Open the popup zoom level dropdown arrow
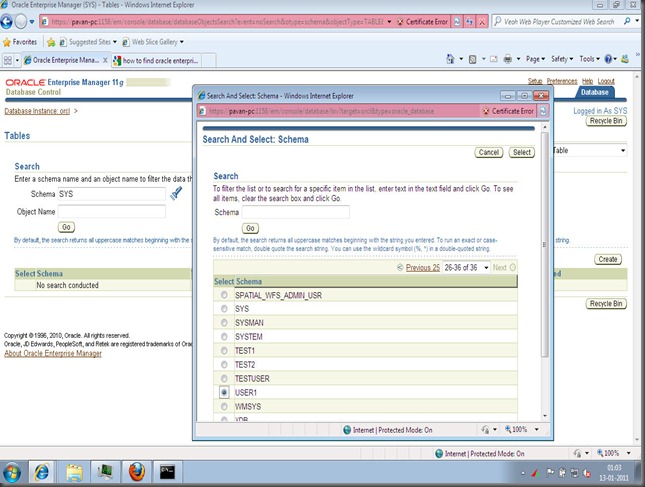Image resolution: width=645 pixels, height=487 pixels. click(536, 429)
